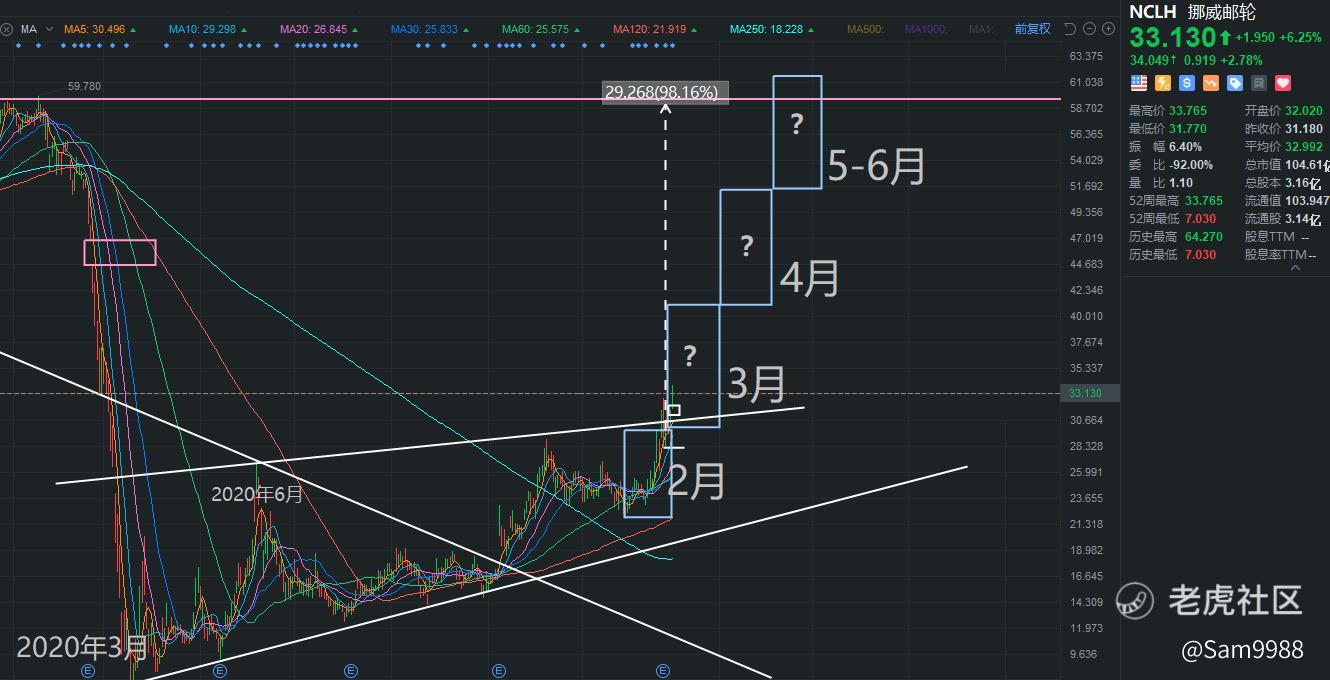Image resolution: width=1330 pixels, height=680 pixels.
Task: Click the 历史最高 64.270 value
Action: coord(1204,237)
